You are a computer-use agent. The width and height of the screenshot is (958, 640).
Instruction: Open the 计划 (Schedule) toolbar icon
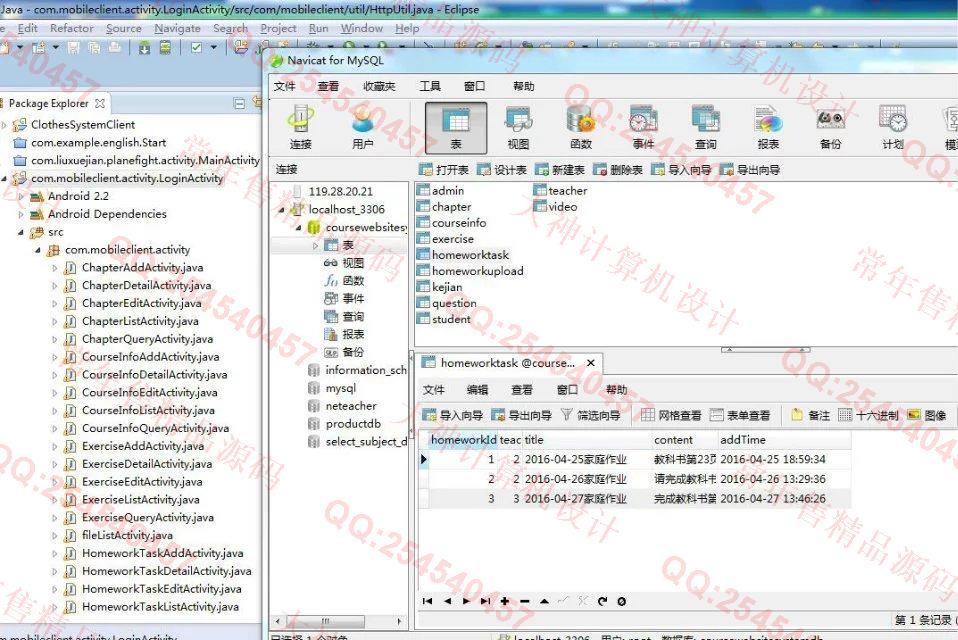[x=893, y=128]
